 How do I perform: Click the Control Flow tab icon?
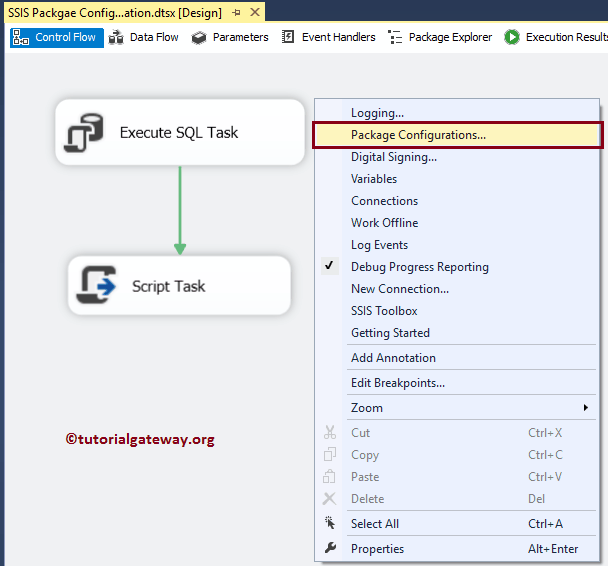[21, 38]
